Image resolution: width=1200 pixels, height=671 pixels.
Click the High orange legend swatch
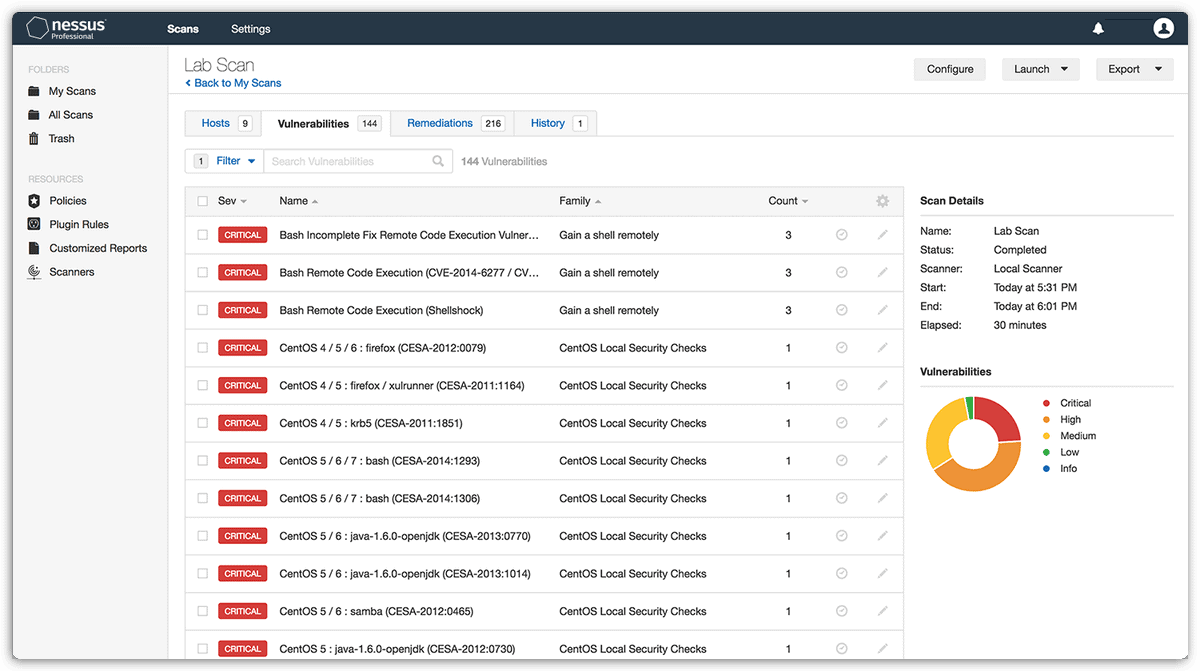(1046, 420)
